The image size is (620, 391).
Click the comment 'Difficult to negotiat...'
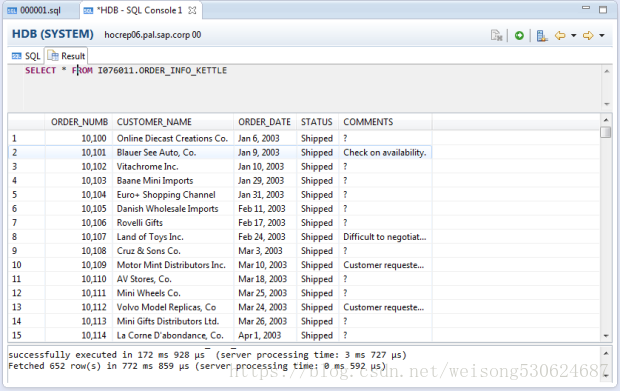[x=385, y=237]
